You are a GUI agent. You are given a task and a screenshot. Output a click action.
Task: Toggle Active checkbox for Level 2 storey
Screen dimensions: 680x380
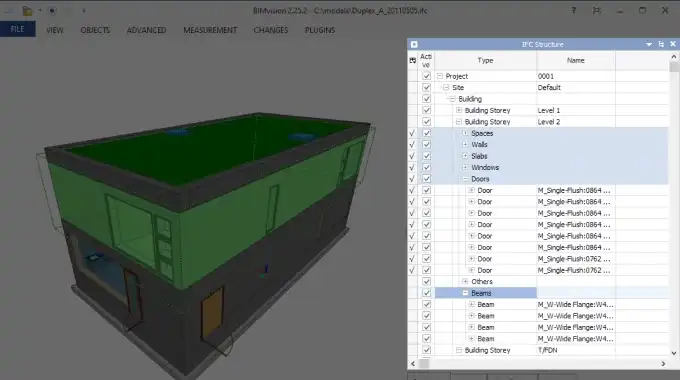click(x=426, y=121)
